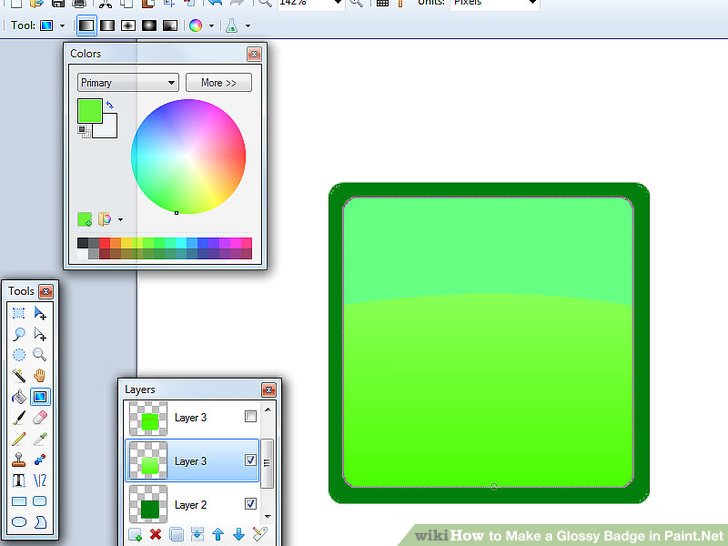This screenshot has height=546, width=728.
Task: Show the top unchecked Layer 3
Action: click(x=251, y=416)
